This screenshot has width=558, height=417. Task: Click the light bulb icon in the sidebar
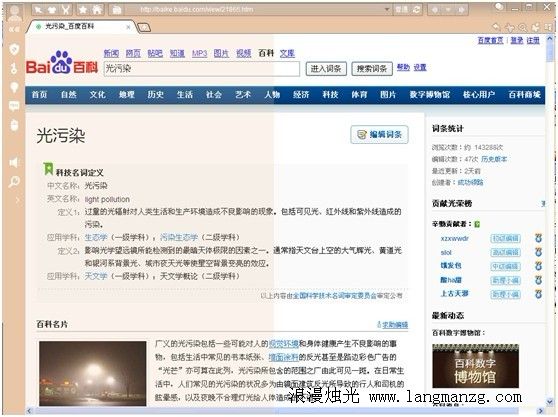[14, 87]
